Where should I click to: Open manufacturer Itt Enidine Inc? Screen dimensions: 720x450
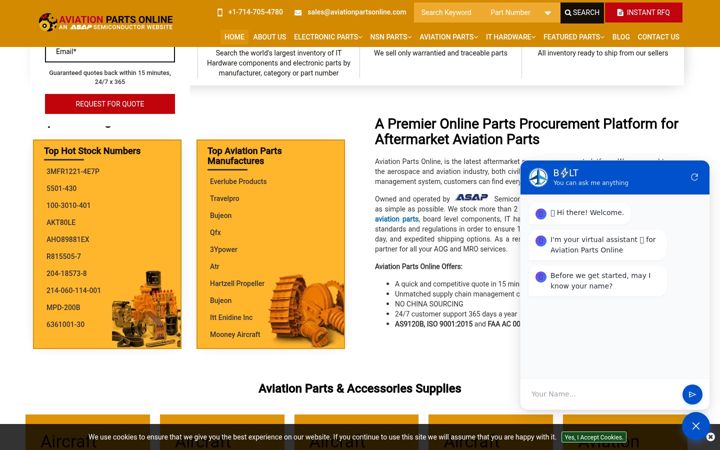pos(231,317)
